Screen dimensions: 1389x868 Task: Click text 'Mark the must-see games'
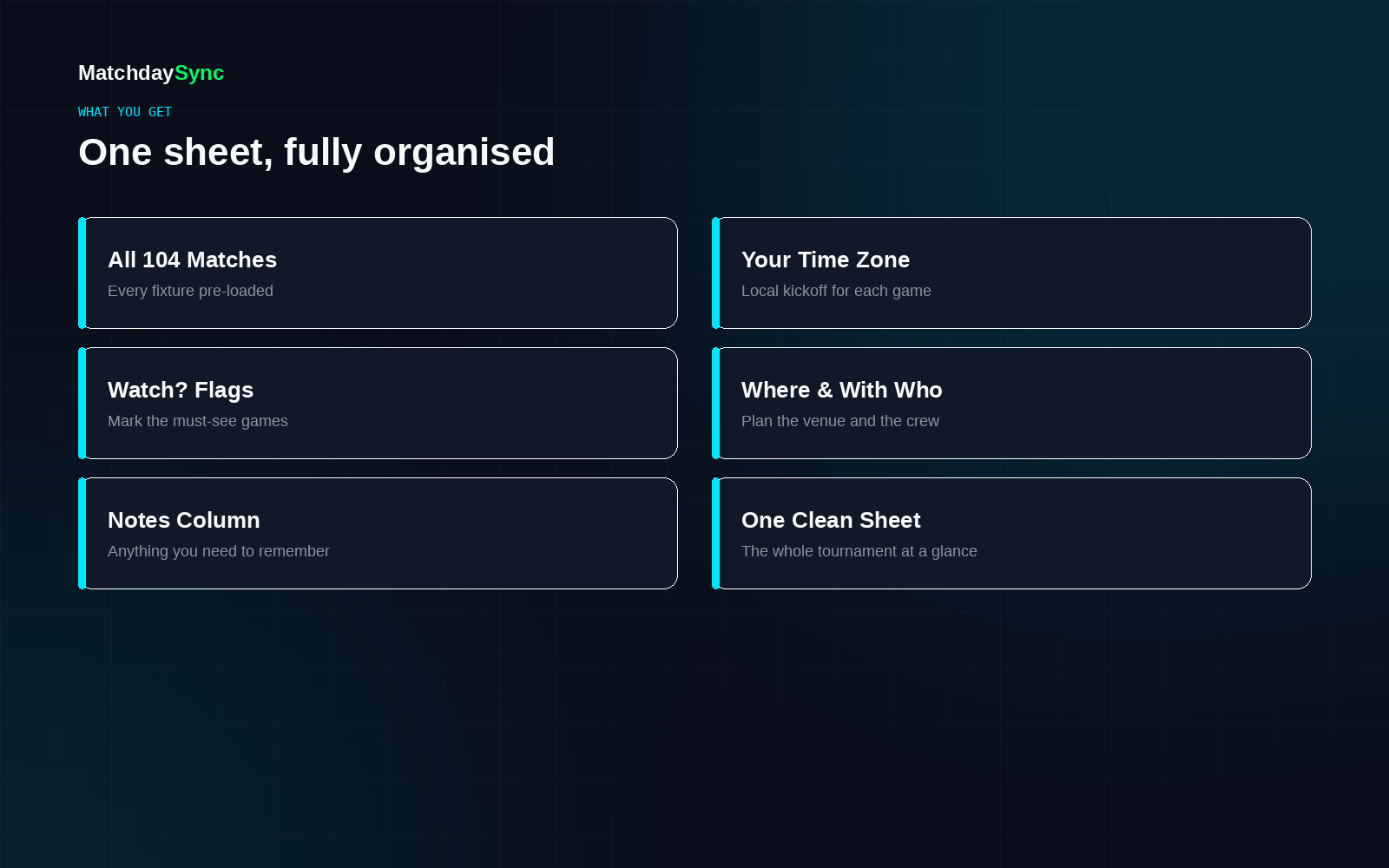coord(198,421)
